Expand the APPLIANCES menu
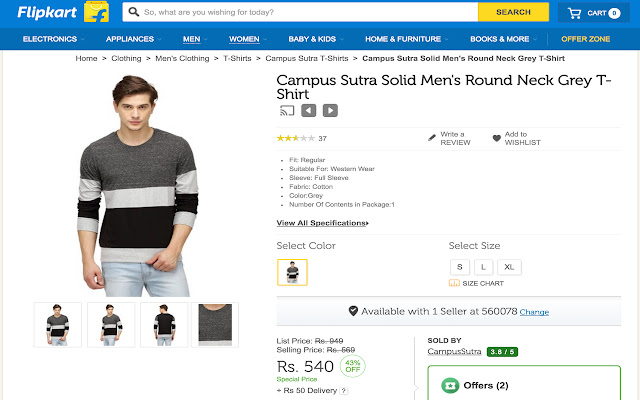Image resolution: width=640 pixels, height=400 pixels. [x=133, y=39]
